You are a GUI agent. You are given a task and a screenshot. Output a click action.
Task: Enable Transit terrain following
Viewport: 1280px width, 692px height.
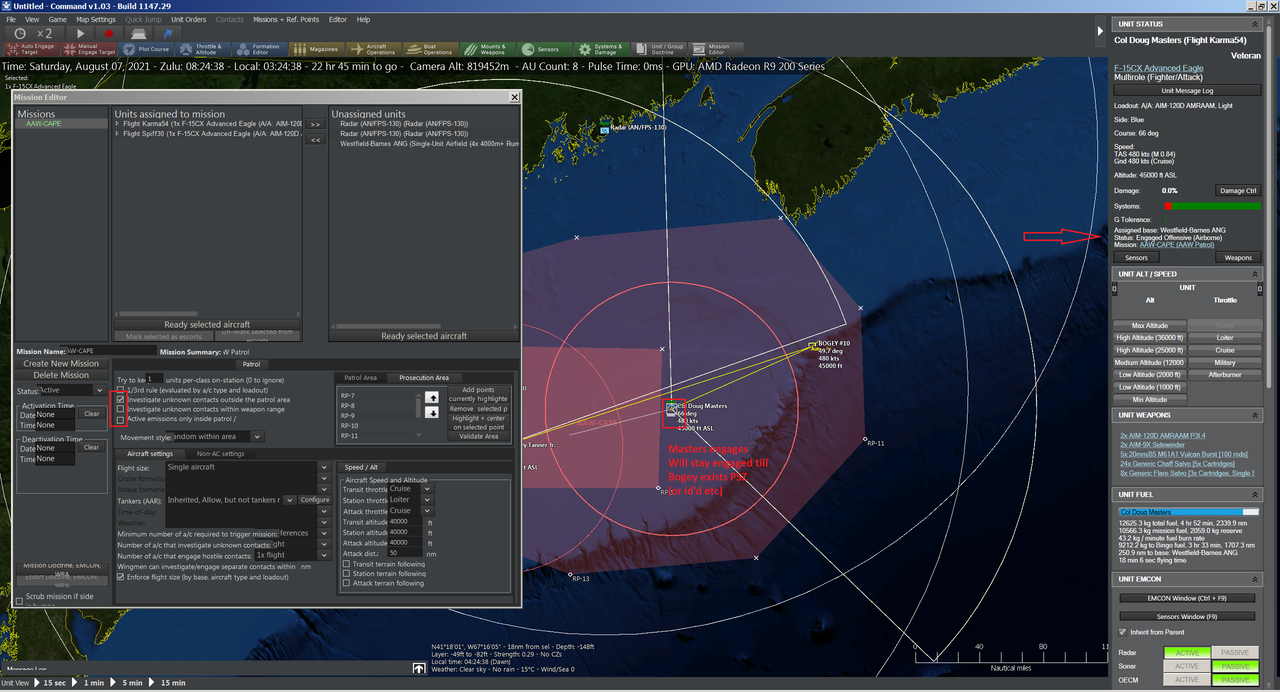[347, 564]
